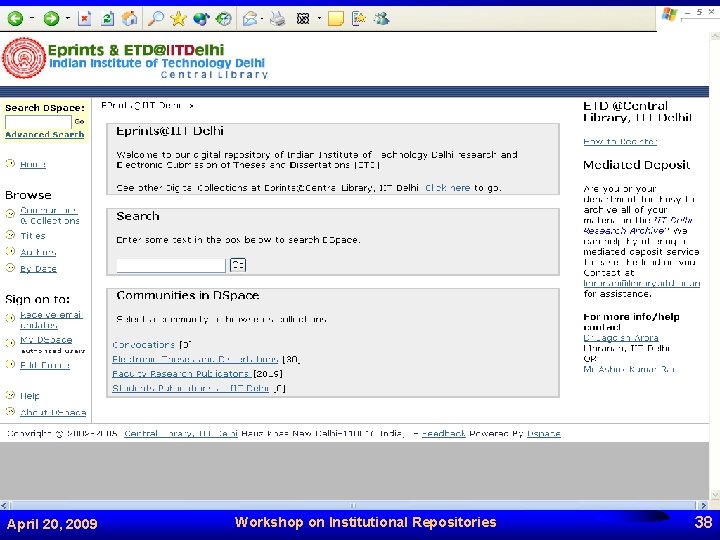Image resolution: width=720 pixels, height=540 pixels.
Task: Click the main Search panel text field
Action: coord(171,265)
